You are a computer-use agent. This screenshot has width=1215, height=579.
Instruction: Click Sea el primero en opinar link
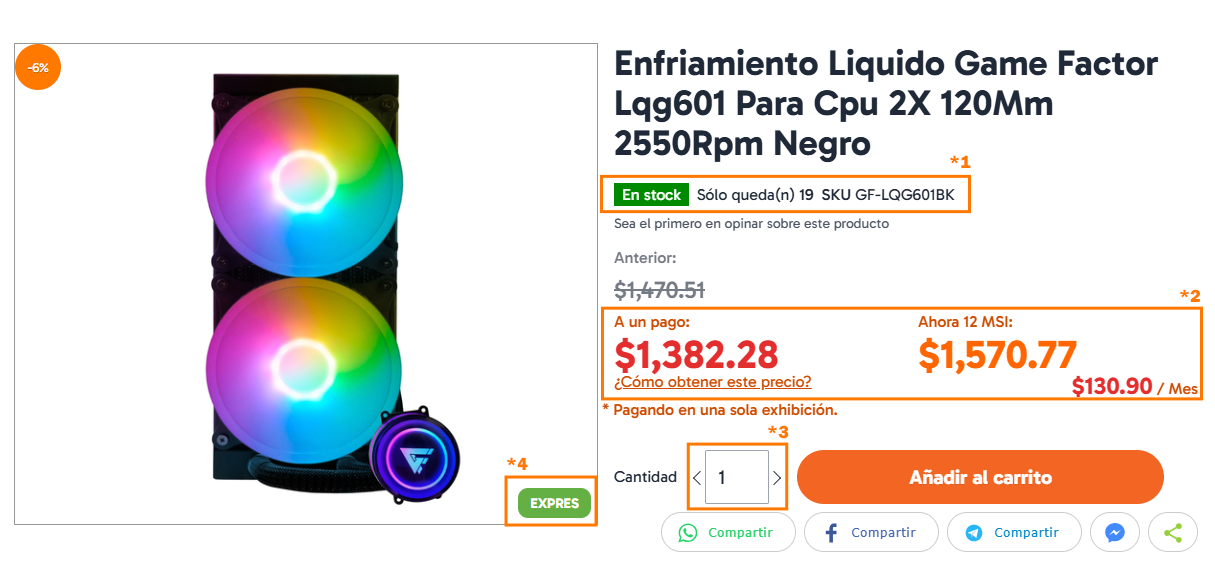[751, 224]
